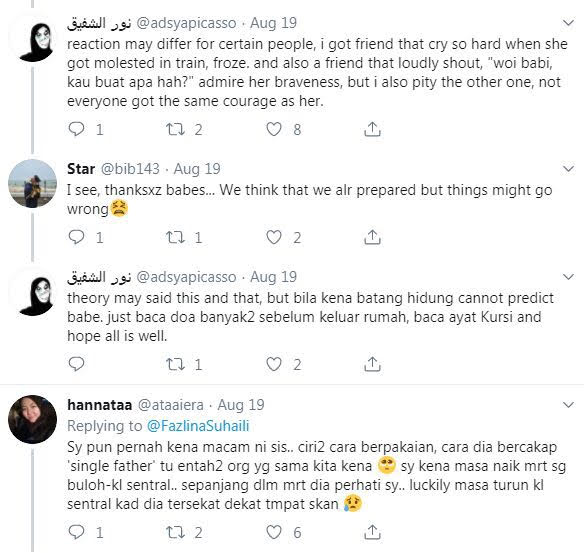Reply to the first adsyapicasso tweet
The image size is (584, 553).
(x=77, y=129)
